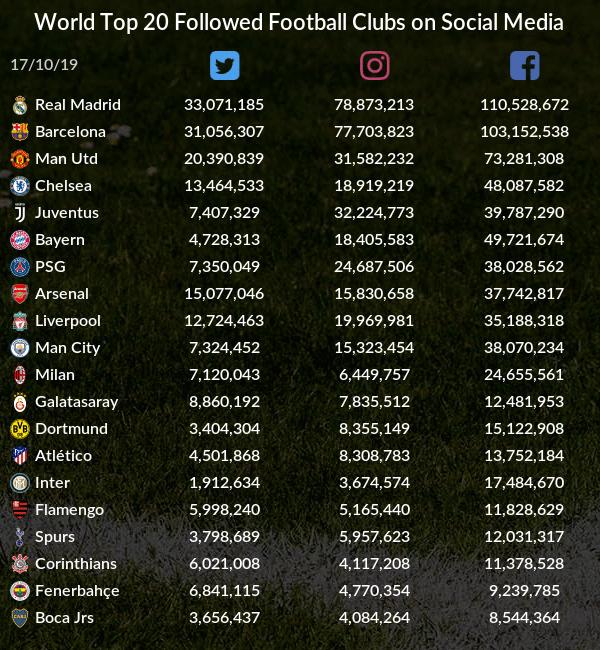Image resolution: width=600 pixels, height=650 pixels.
Task: Click the Chelsea club badge
Action: click(x=20, y=185)
